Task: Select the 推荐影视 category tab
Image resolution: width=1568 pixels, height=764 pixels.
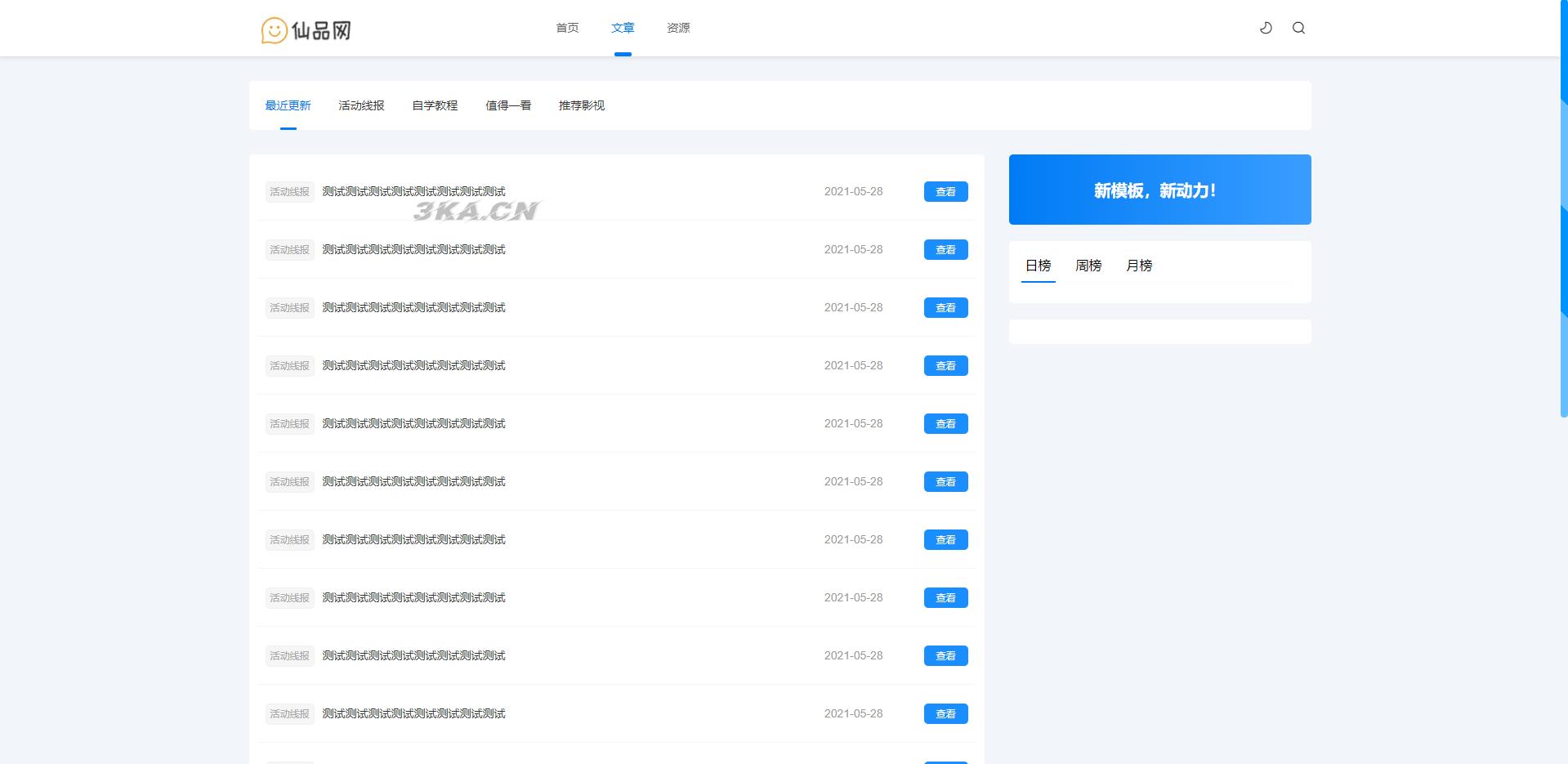Action: [x=582, y=105]
